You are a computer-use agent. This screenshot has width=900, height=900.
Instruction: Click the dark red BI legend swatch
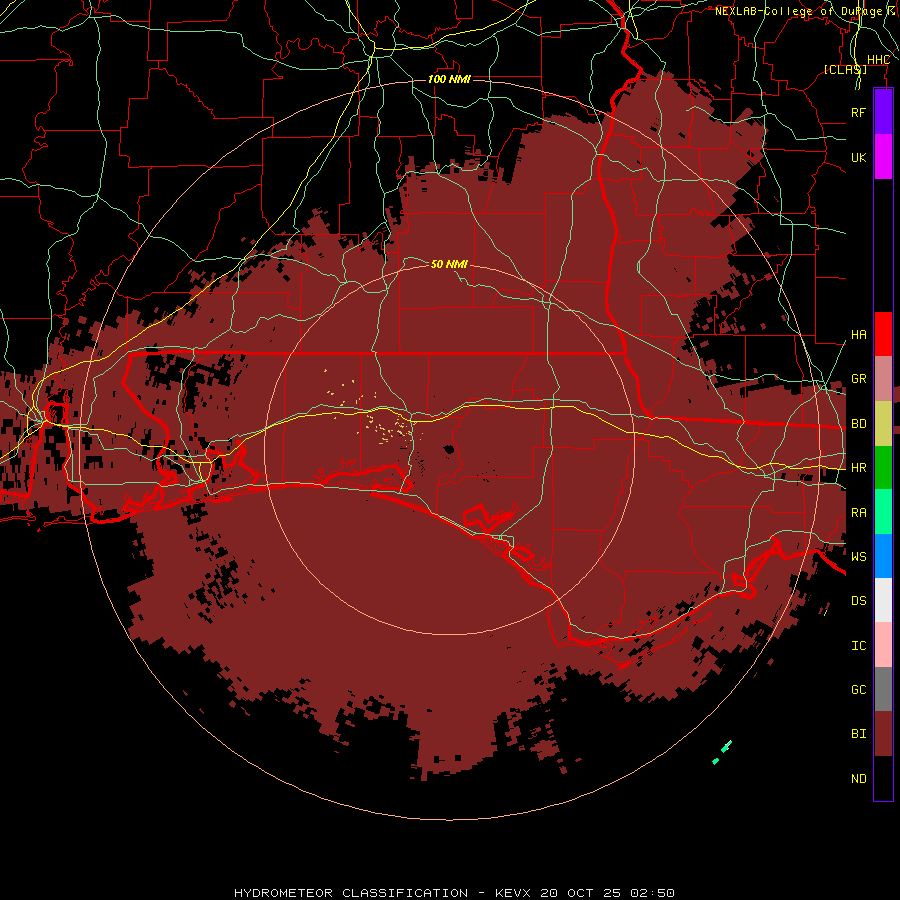click(x=883, y=734)
